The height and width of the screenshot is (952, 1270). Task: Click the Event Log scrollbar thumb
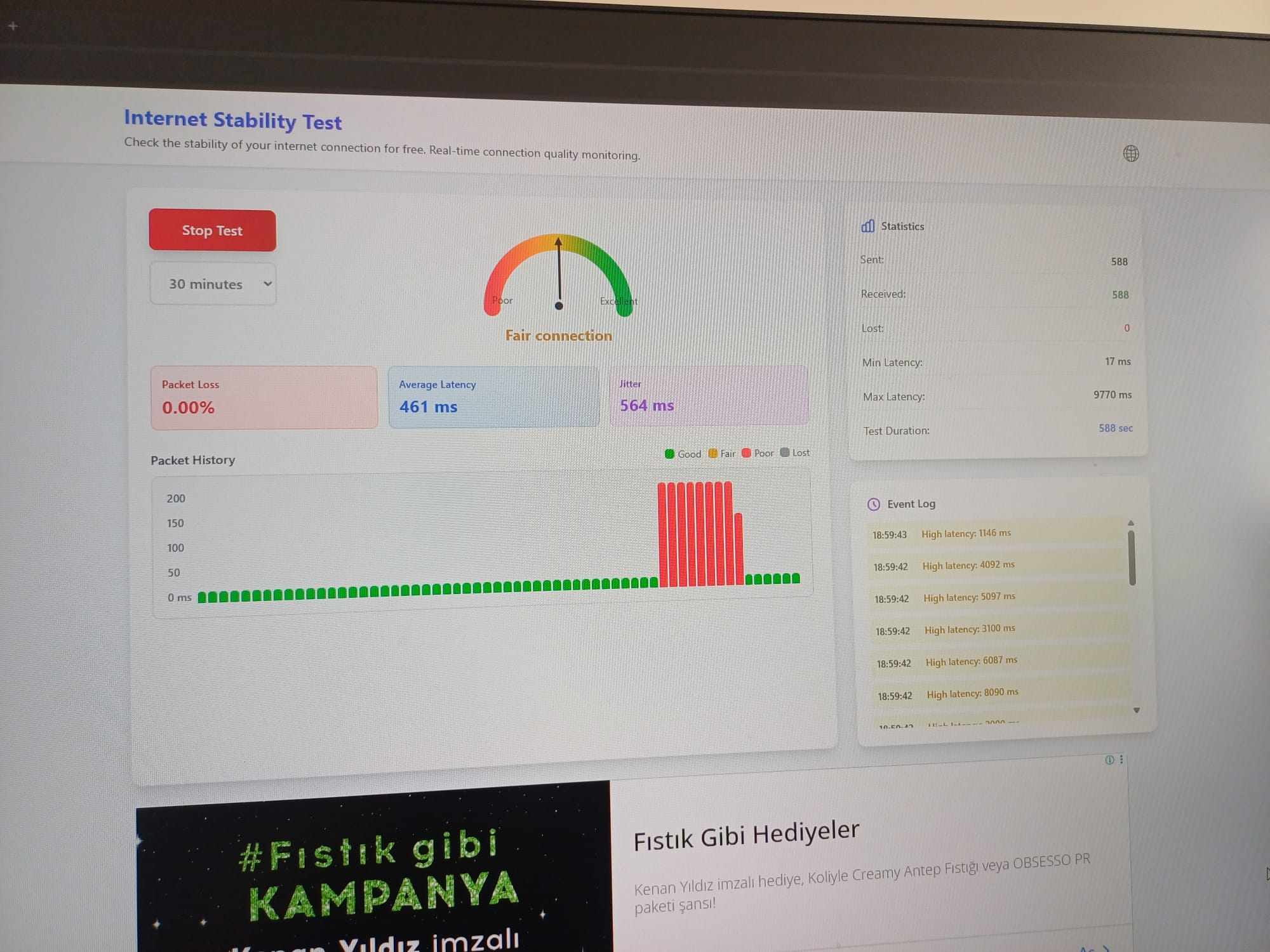[x=1132, y=557]
